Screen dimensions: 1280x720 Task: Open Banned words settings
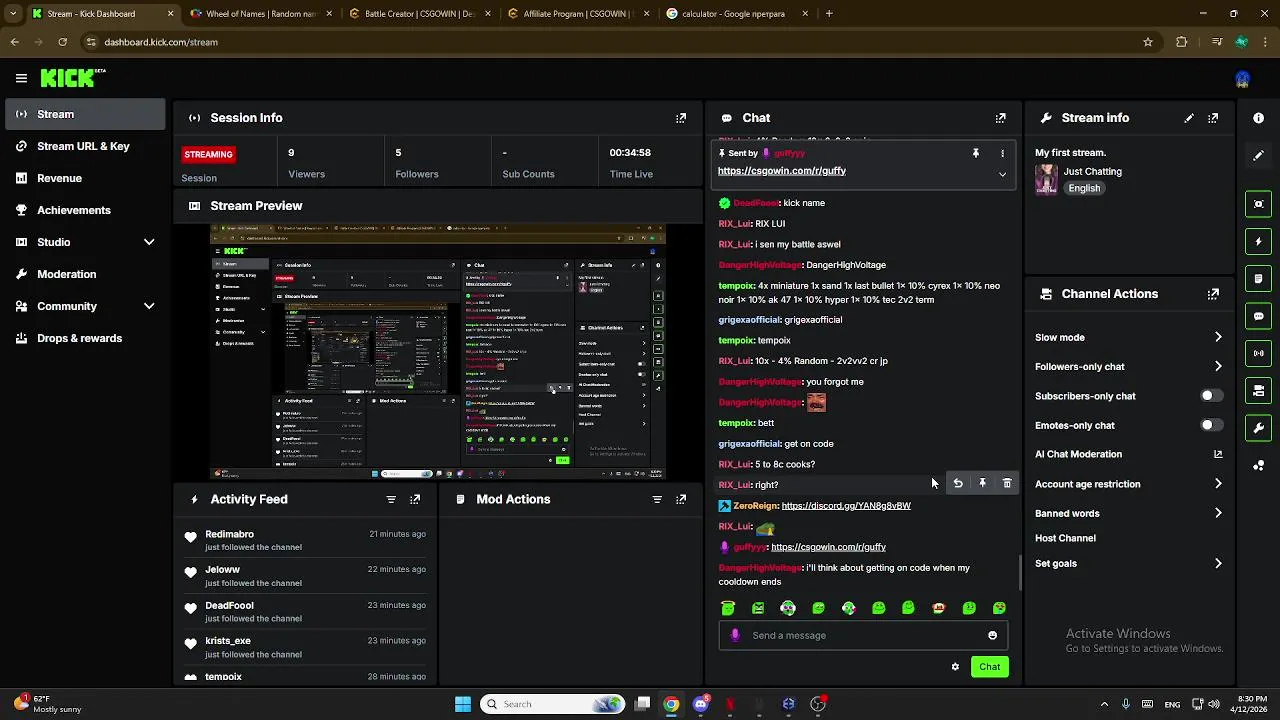pyautogui.click(x=1129, y=513)
